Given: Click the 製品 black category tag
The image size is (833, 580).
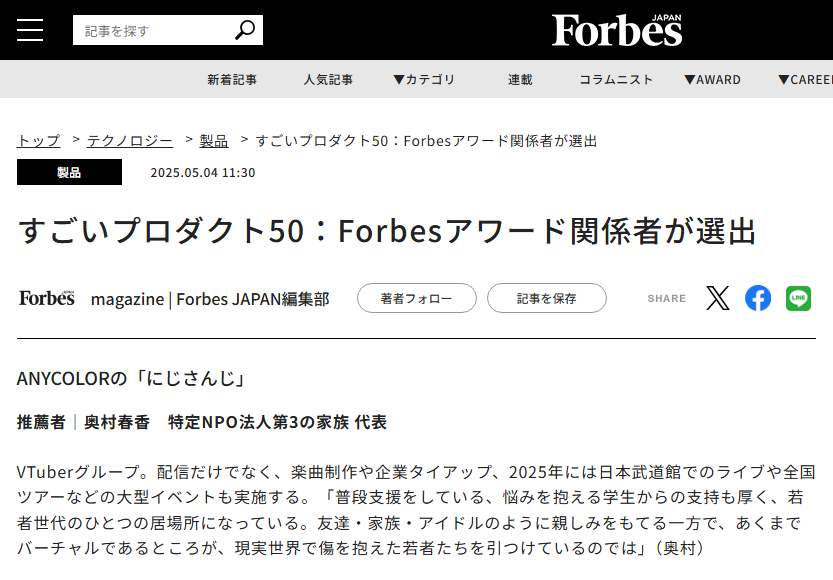Looking at the screenshot, I should coord(69,172).
